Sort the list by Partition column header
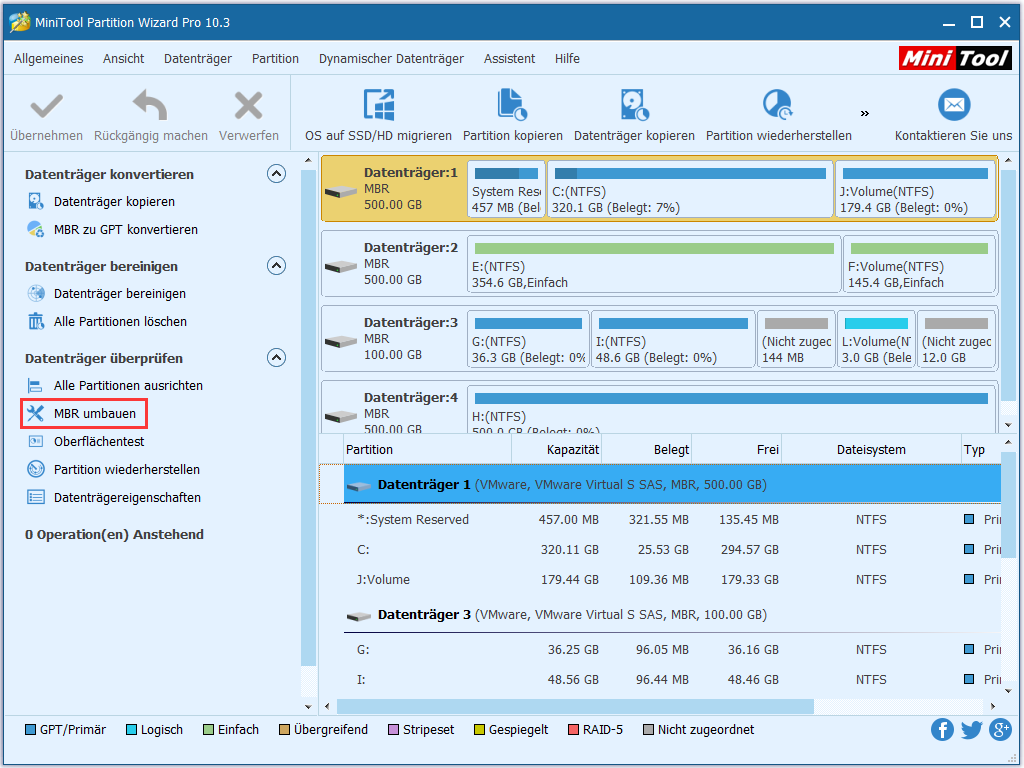This screenshot has width=1024, height=768. (x=427, y=450)
